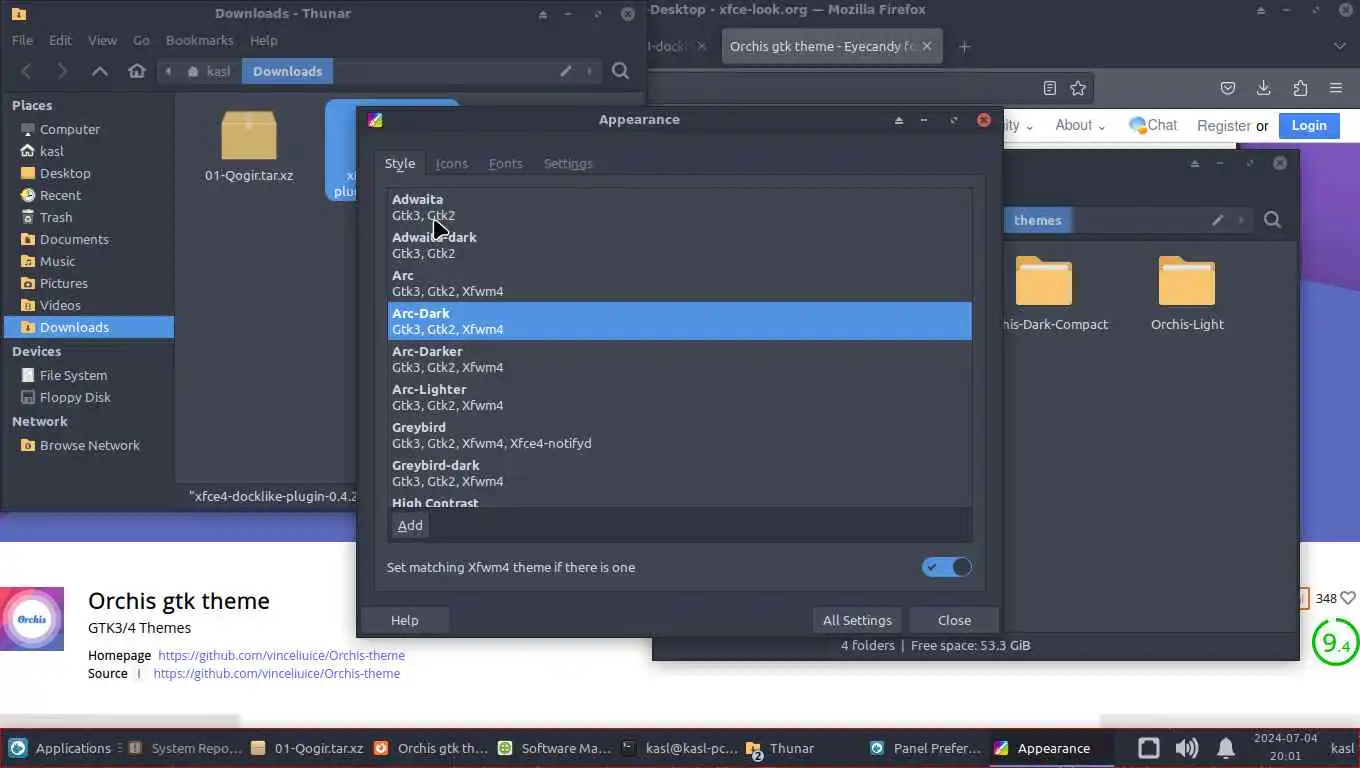
Task: Open Orchis-Light folder in themes window
Action: 1187,294
